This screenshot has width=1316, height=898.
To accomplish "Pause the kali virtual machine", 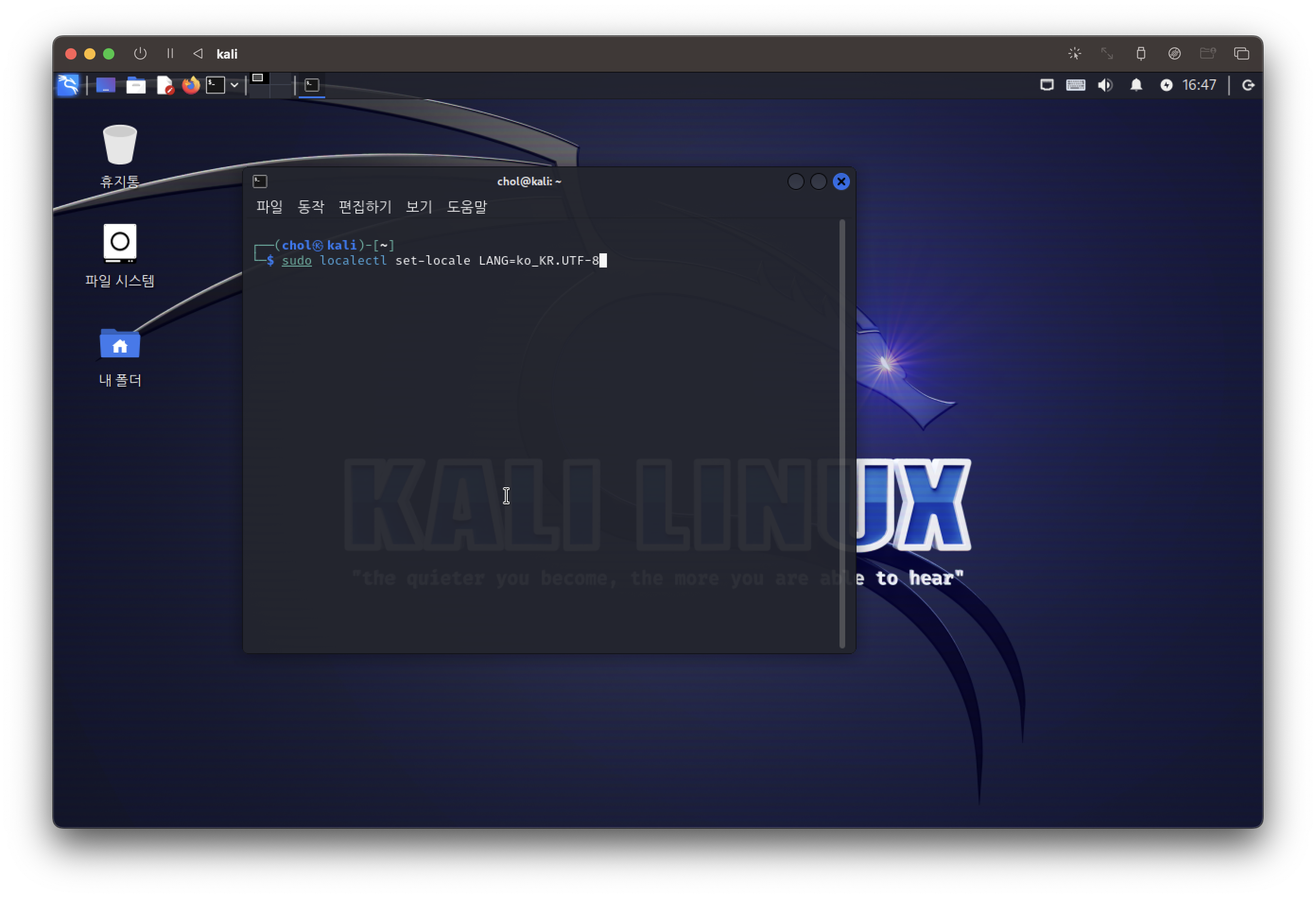I will tap(170, 54).
